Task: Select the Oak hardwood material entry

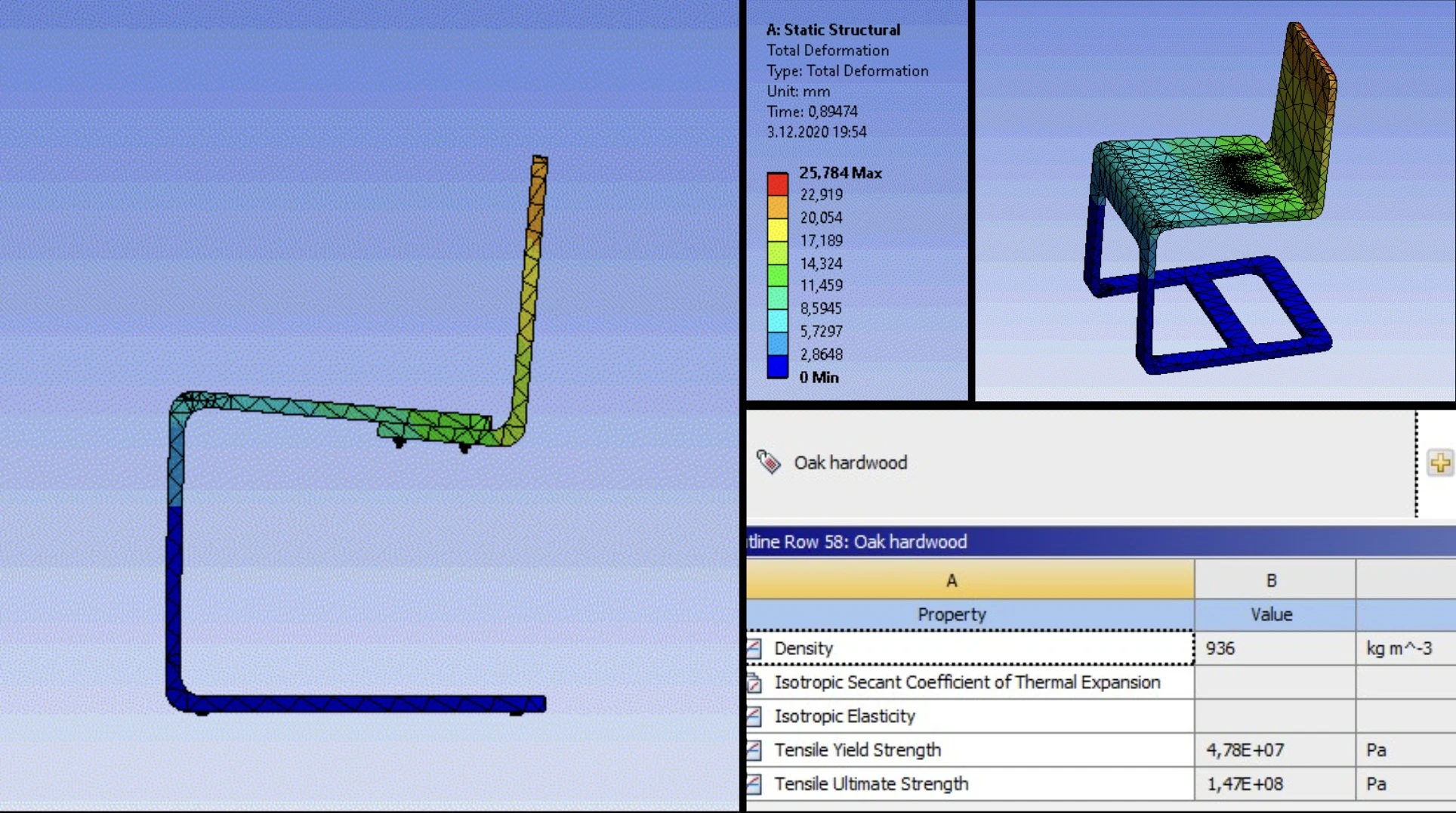Action: [850, 462]
